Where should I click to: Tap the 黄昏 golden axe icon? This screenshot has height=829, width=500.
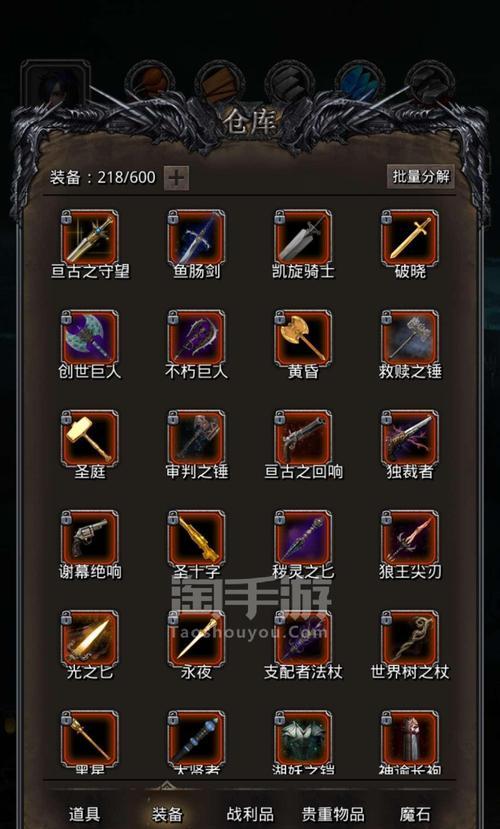click(x=303, y=337)
